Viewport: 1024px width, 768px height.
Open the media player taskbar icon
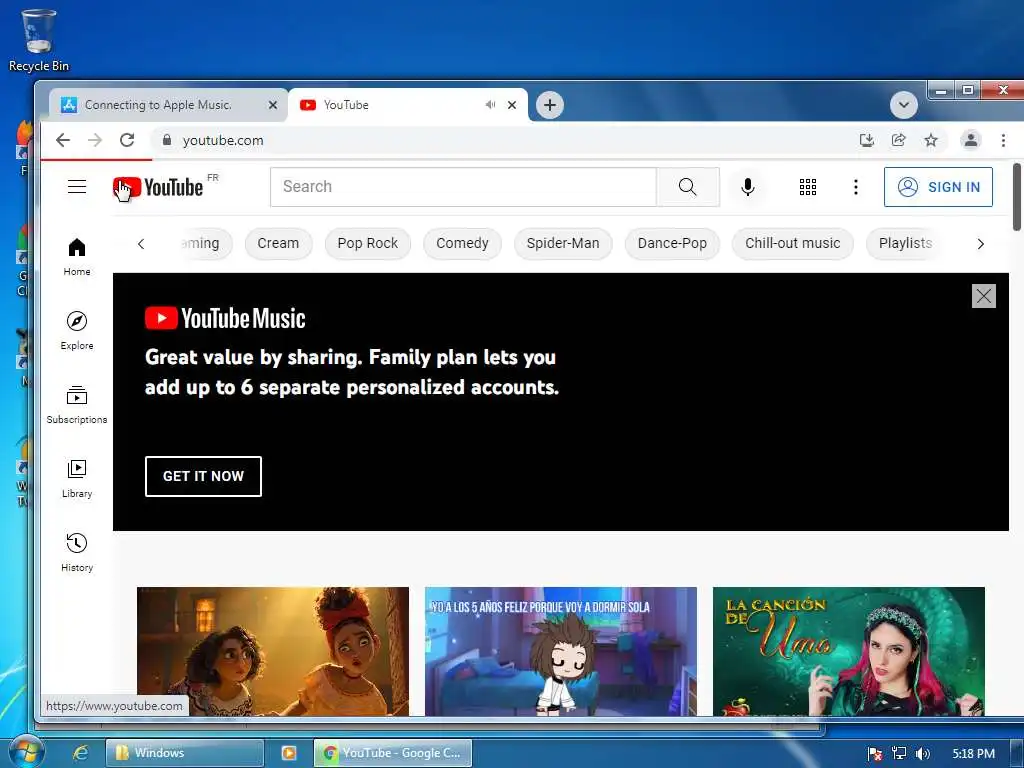(289, 753)
